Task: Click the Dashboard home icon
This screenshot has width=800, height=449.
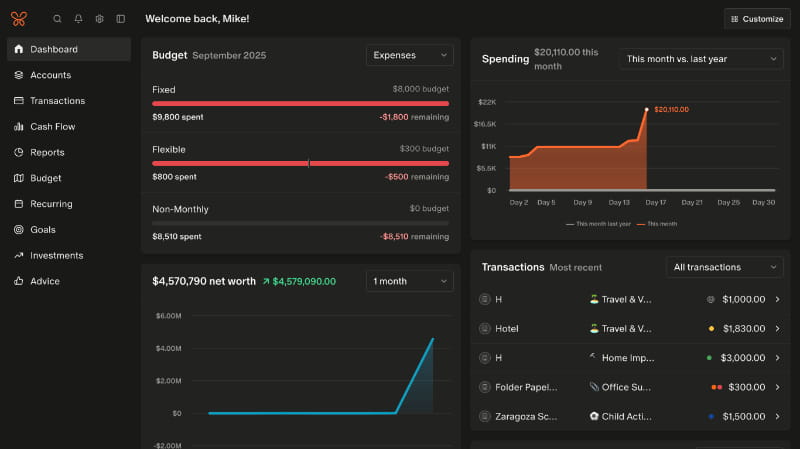Action: (19, 49)
